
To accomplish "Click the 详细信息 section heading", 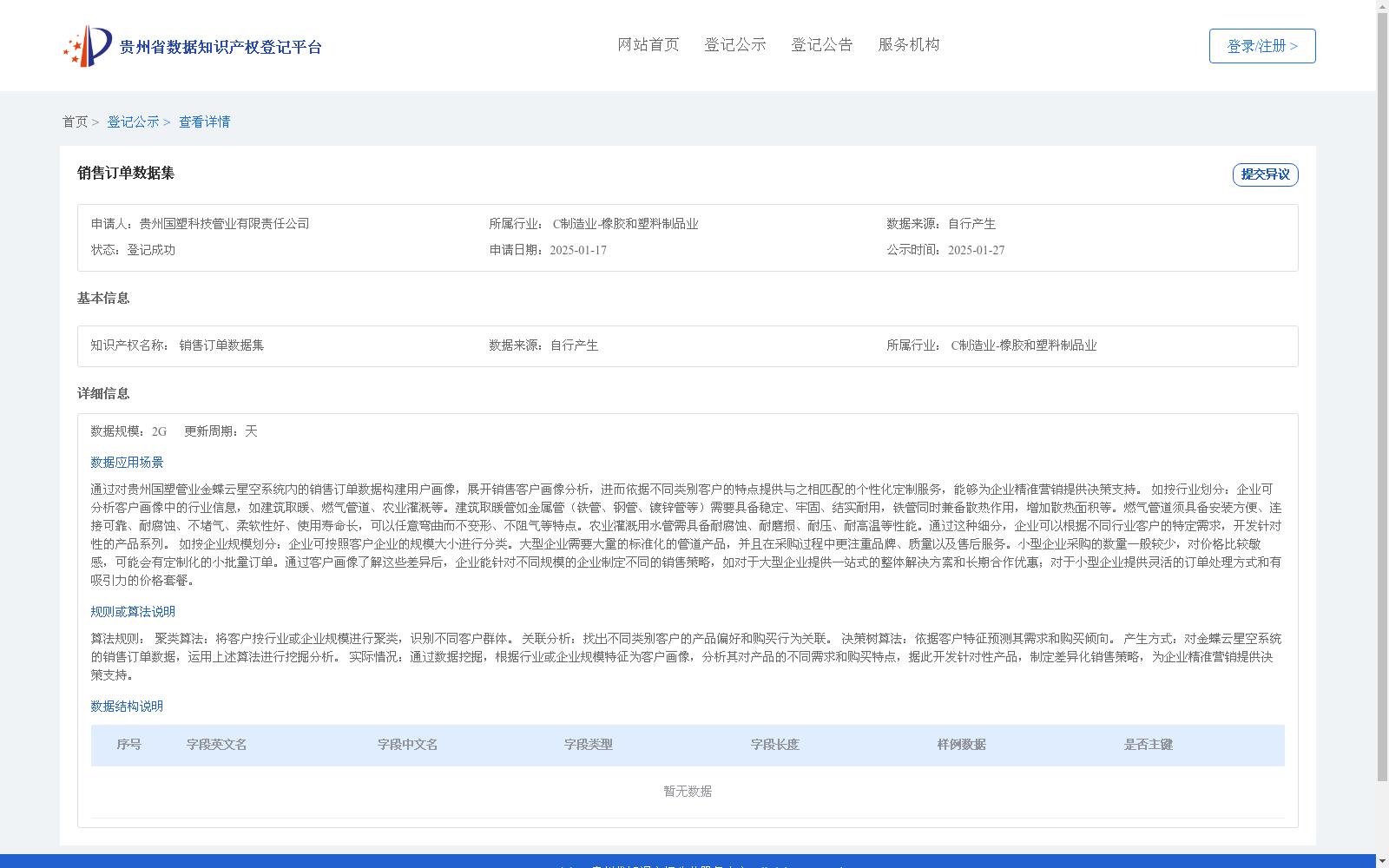I will 103,393.
